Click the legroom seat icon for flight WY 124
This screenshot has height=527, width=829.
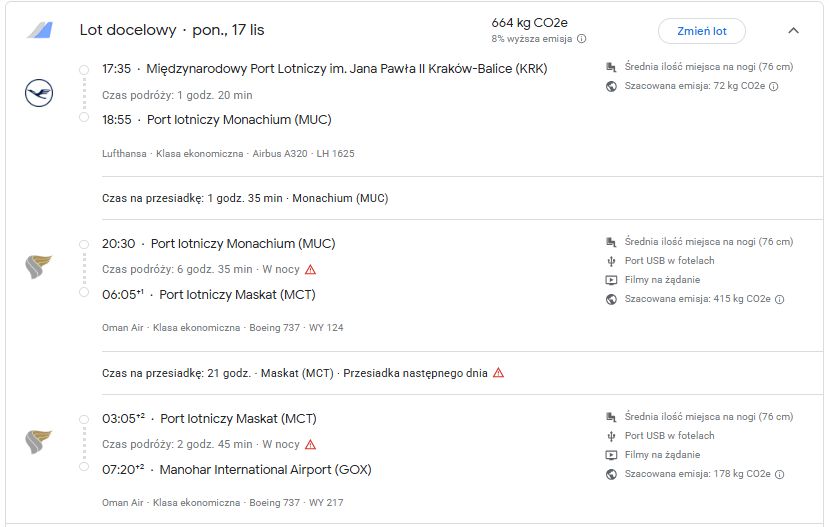(x=611, y=242)
